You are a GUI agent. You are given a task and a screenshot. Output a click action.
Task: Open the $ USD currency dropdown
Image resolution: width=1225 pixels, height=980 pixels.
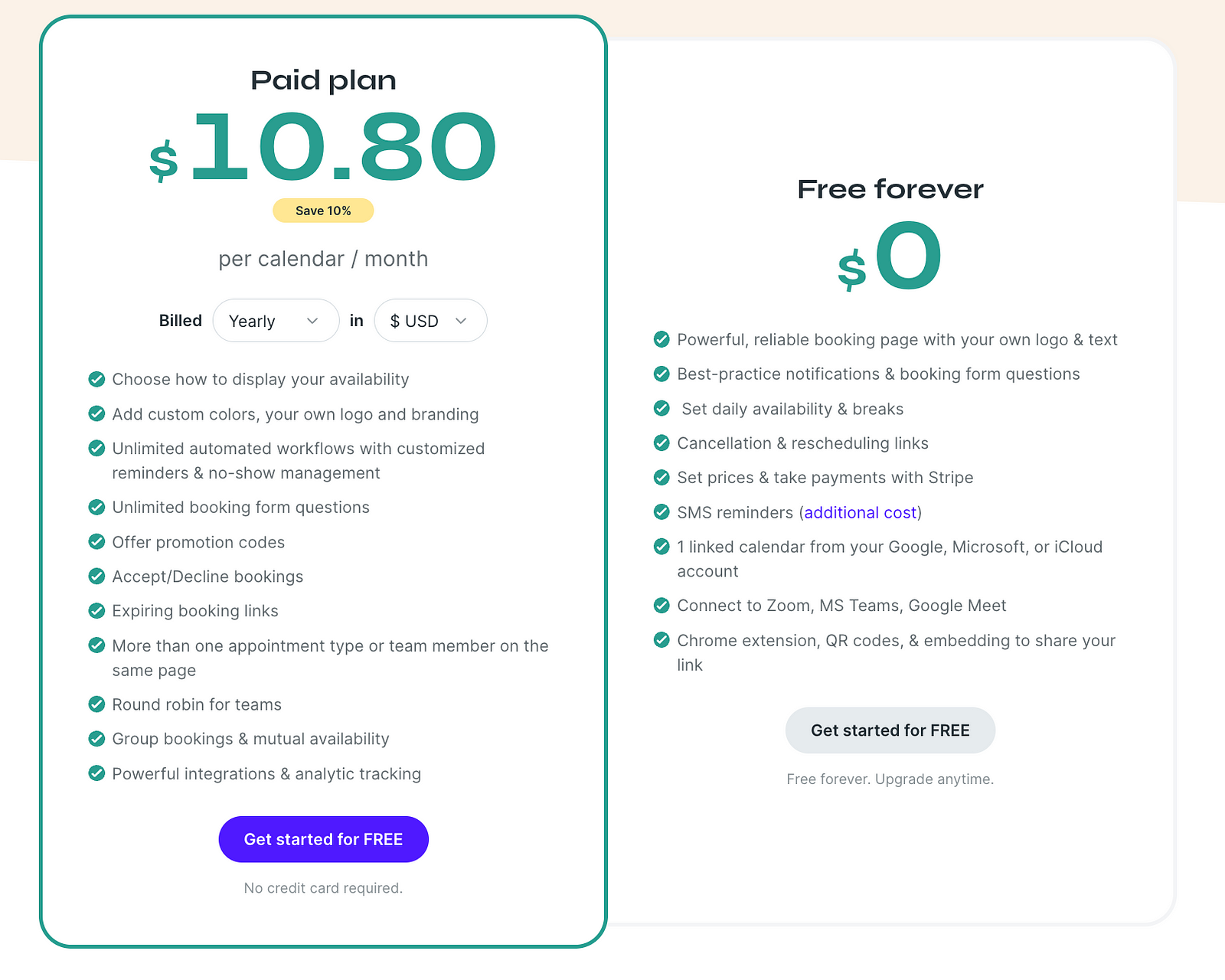pos(430,321)
